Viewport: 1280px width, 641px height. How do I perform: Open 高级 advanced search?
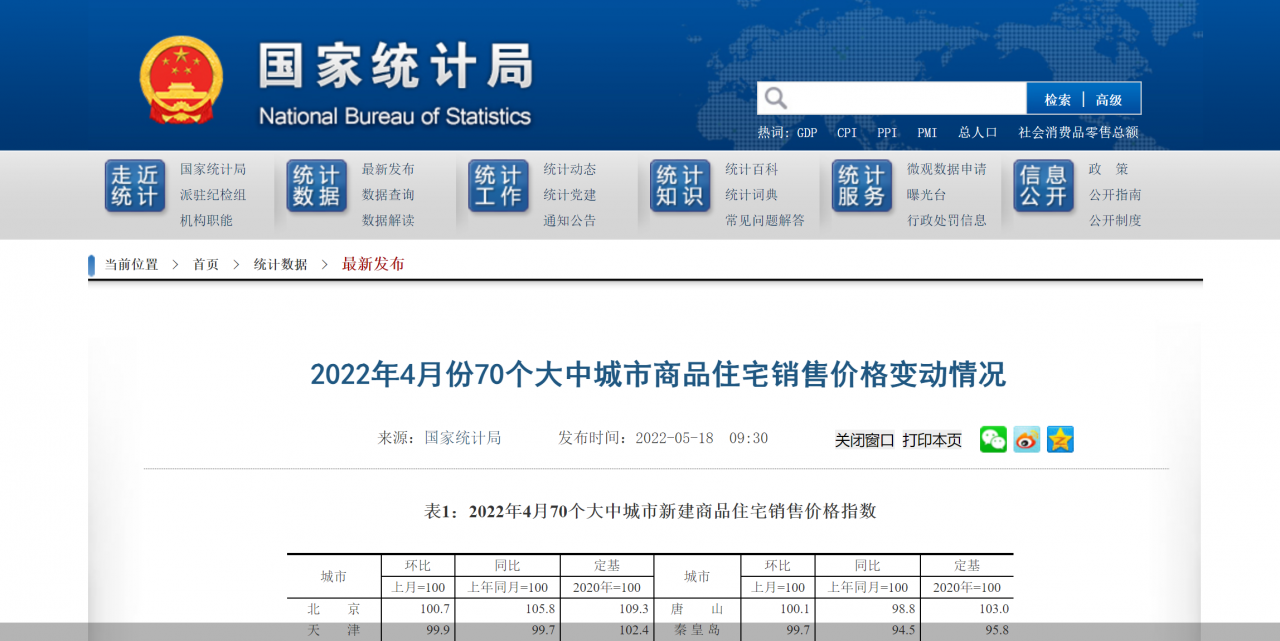(x=1109, y=100)
